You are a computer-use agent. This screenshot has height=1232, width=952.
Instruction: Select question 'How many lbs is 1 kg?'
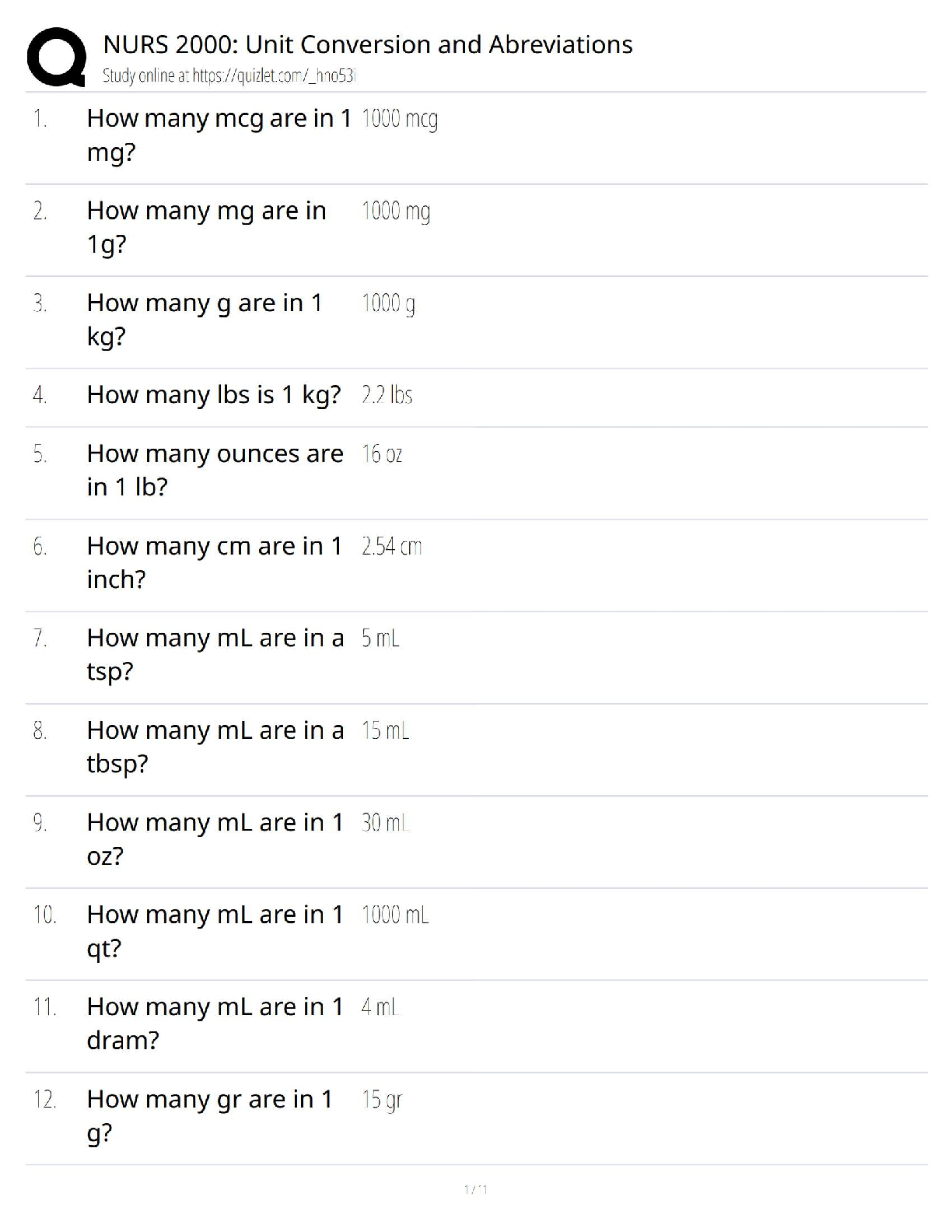(x=214, y=395)
